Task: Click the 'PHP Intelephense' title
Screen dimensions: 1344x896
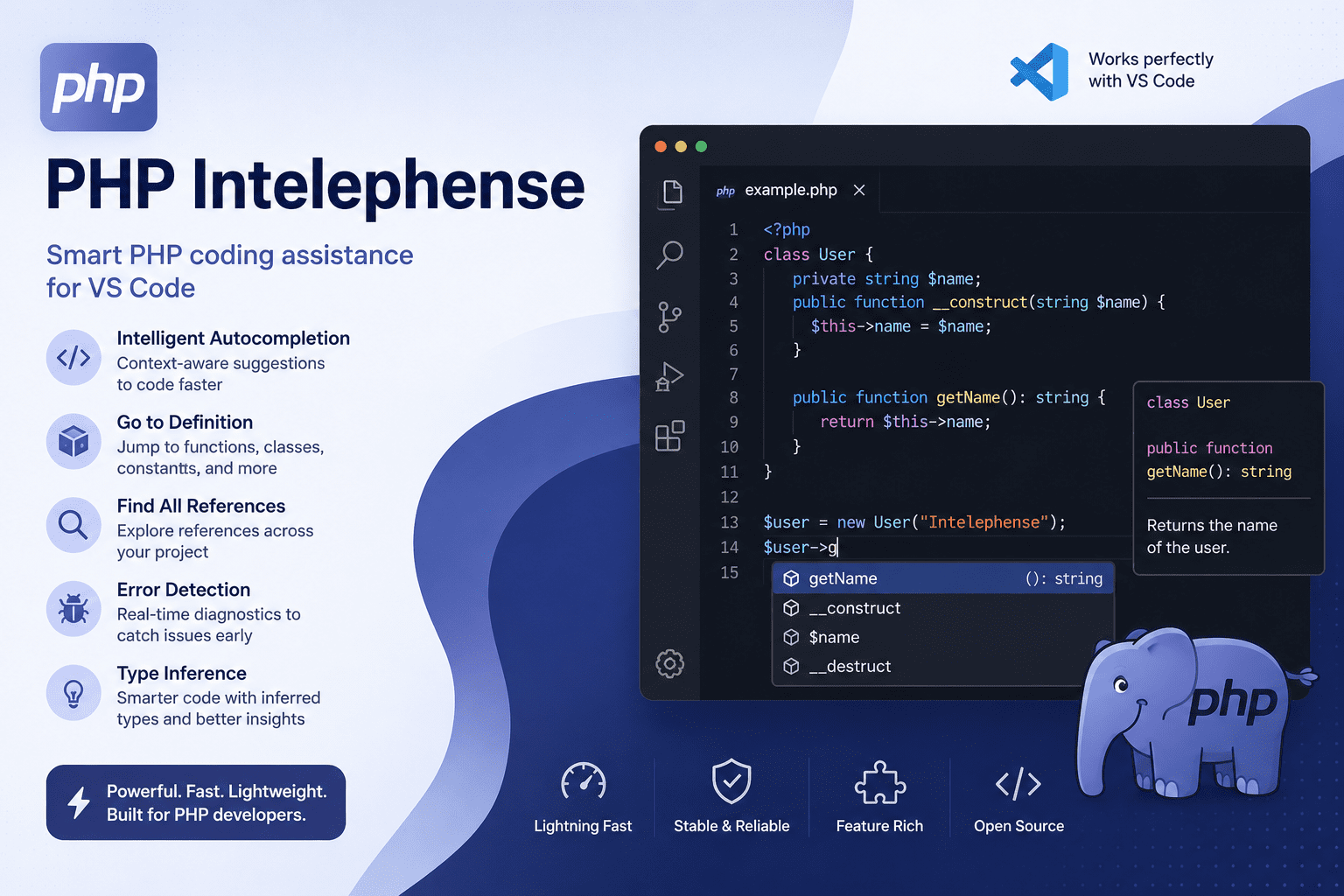Action: (x=315, y=185)
